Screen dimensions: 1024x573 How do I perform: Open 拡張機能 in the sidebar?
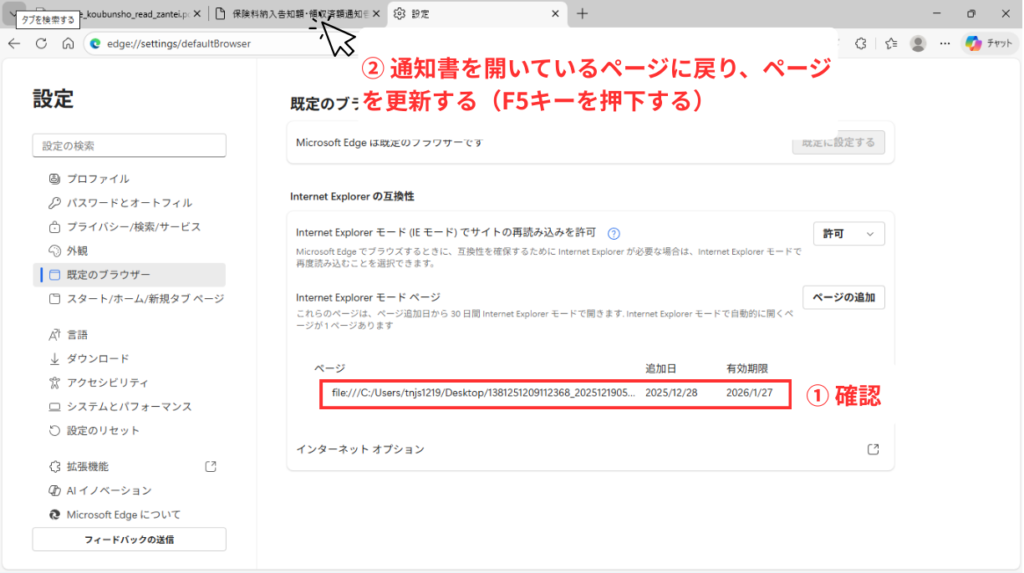129,467
